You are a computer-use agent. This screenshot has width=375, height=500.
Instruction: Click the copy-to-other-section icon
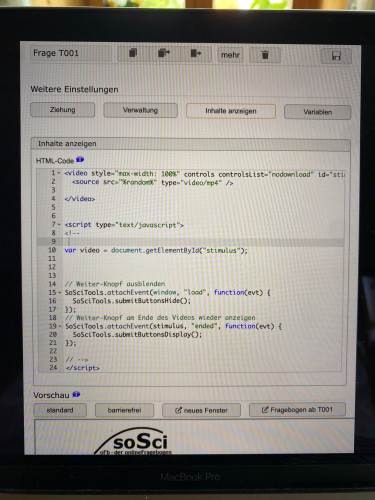click(164, 53)
